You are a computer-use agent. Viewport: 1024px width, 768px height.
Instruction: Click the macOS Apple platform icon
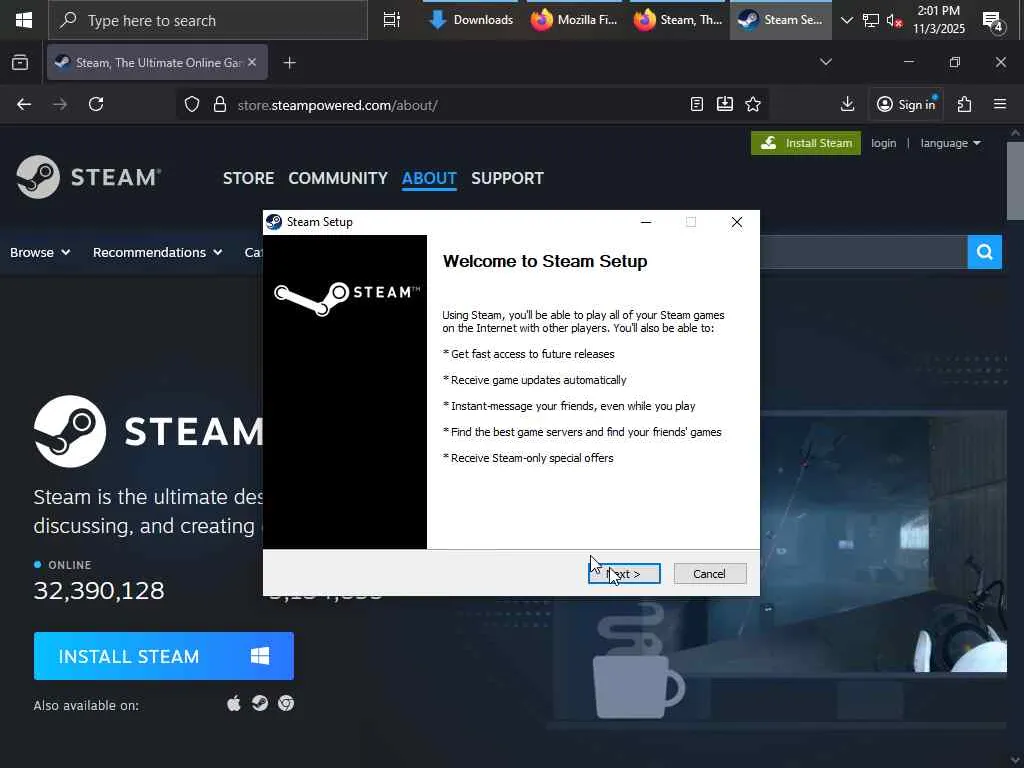coord(233,703)
